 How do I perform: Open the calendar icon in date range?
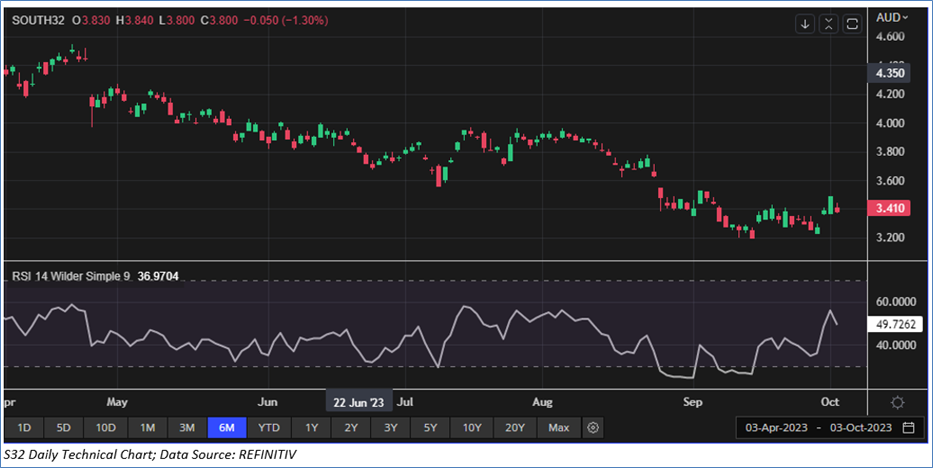[x=908, y=428]
